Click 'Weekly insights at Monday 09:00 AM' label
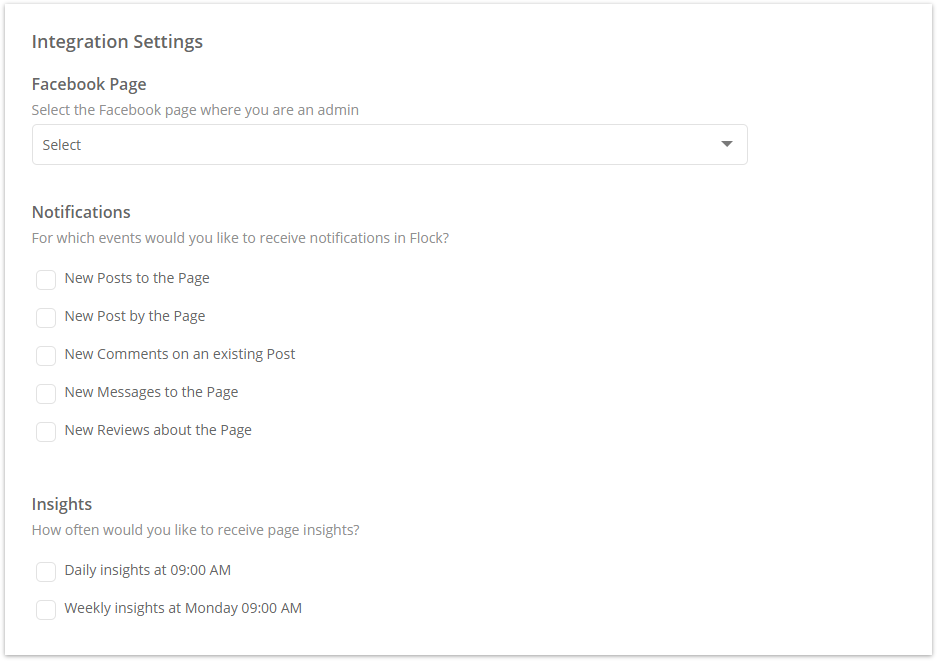Screen dimensions: 937x661 [x=183, y=608]
